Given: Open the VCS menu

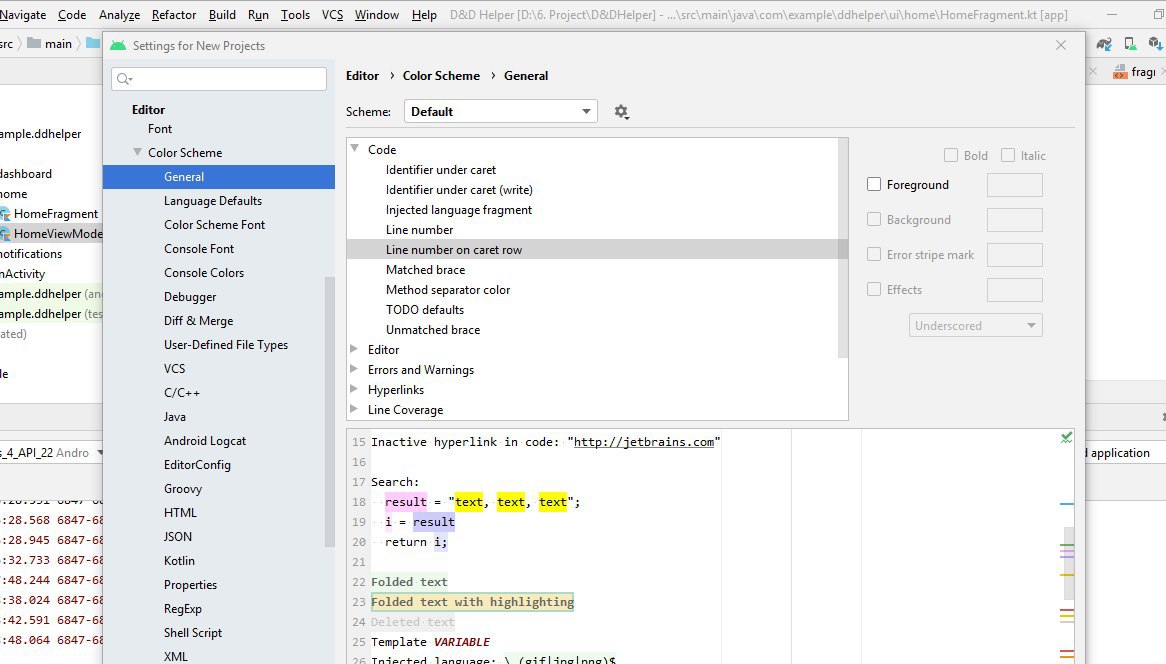Looking at the screenshot, I should (x=332, y=14).
